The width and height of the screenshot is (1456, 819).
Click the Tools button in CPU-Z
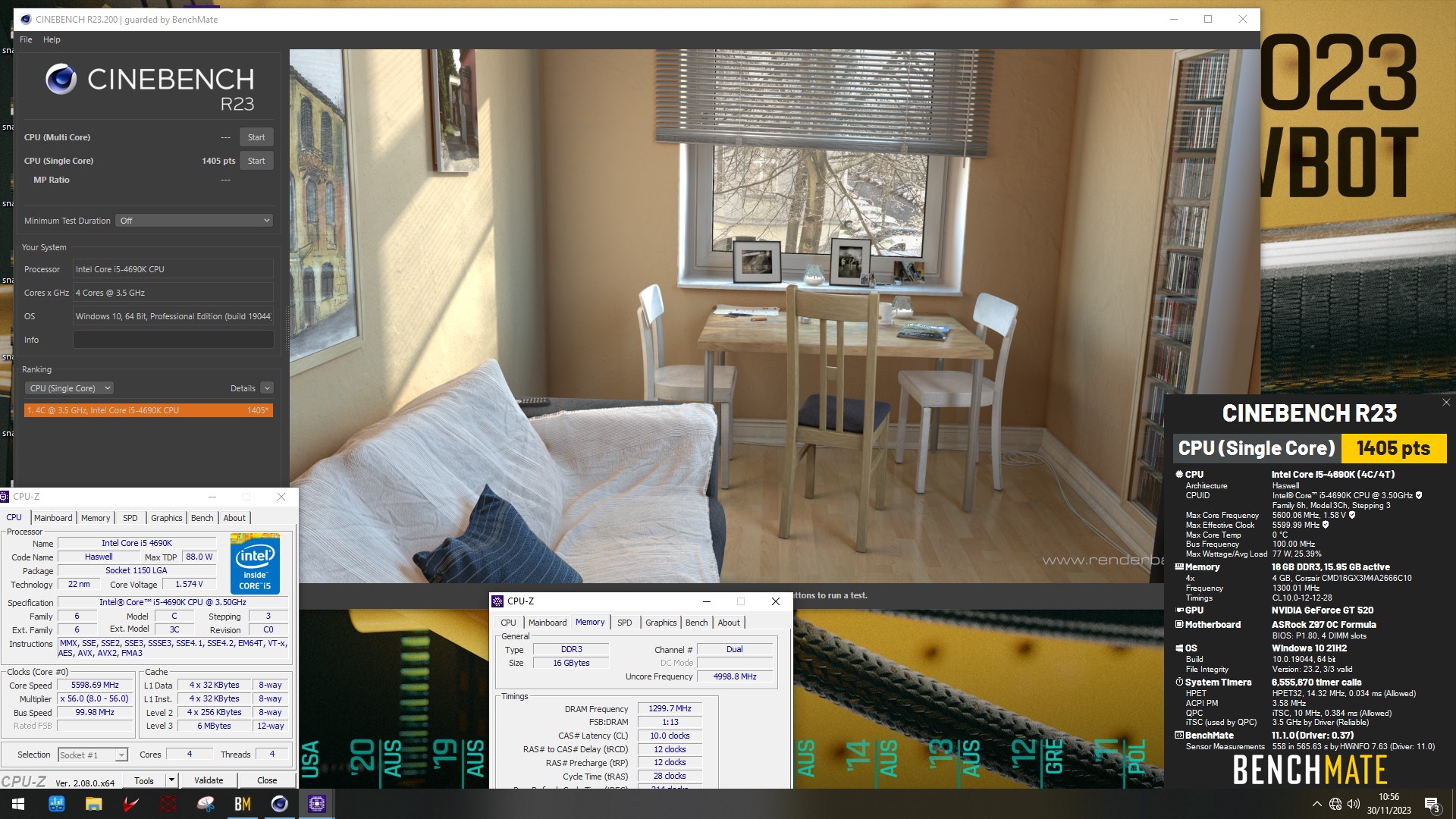tap(144, 780)
